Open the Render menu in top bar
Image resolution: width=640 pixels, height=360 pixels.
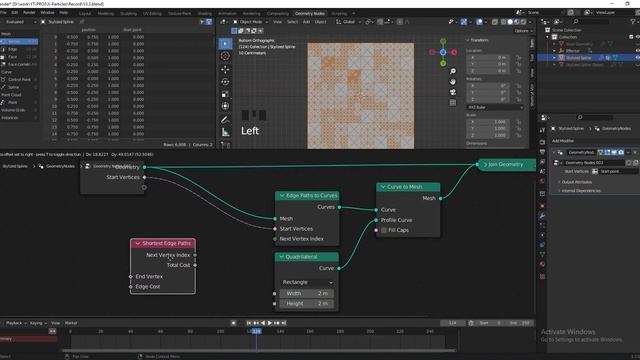[x=29, y=13]
